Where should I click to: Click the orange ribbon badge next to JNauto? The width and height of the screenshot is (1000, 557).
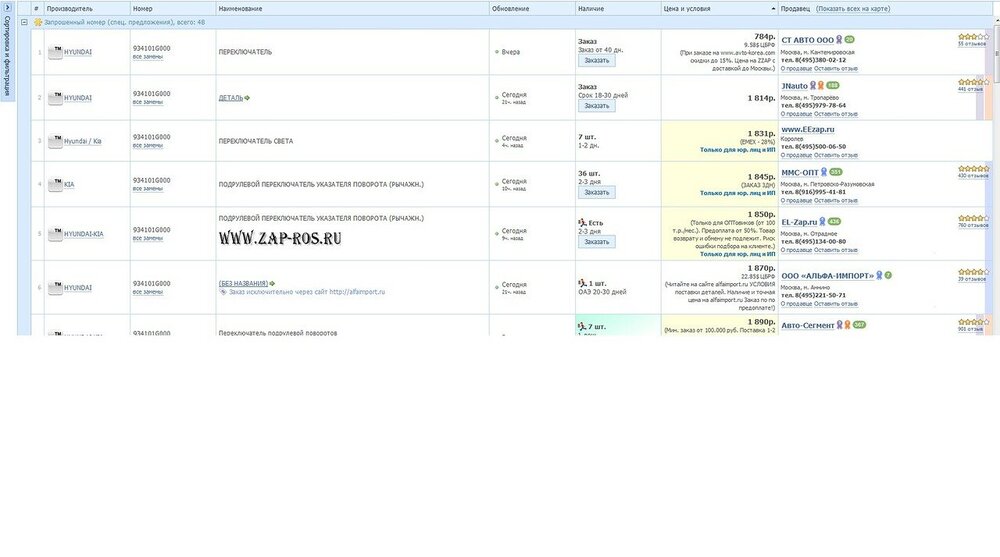click(x=821, y=85)
